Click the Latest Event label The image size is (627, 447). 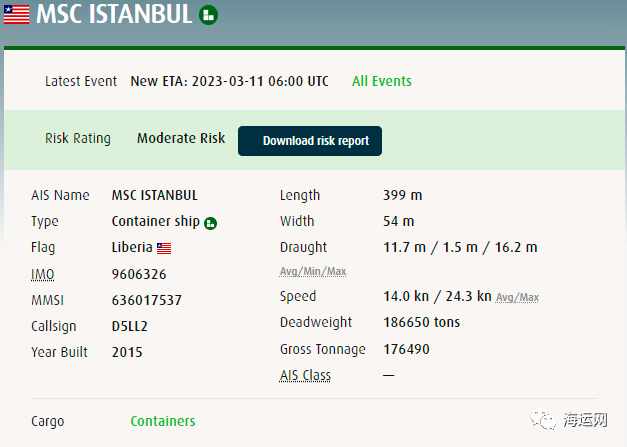pos(81,81)
